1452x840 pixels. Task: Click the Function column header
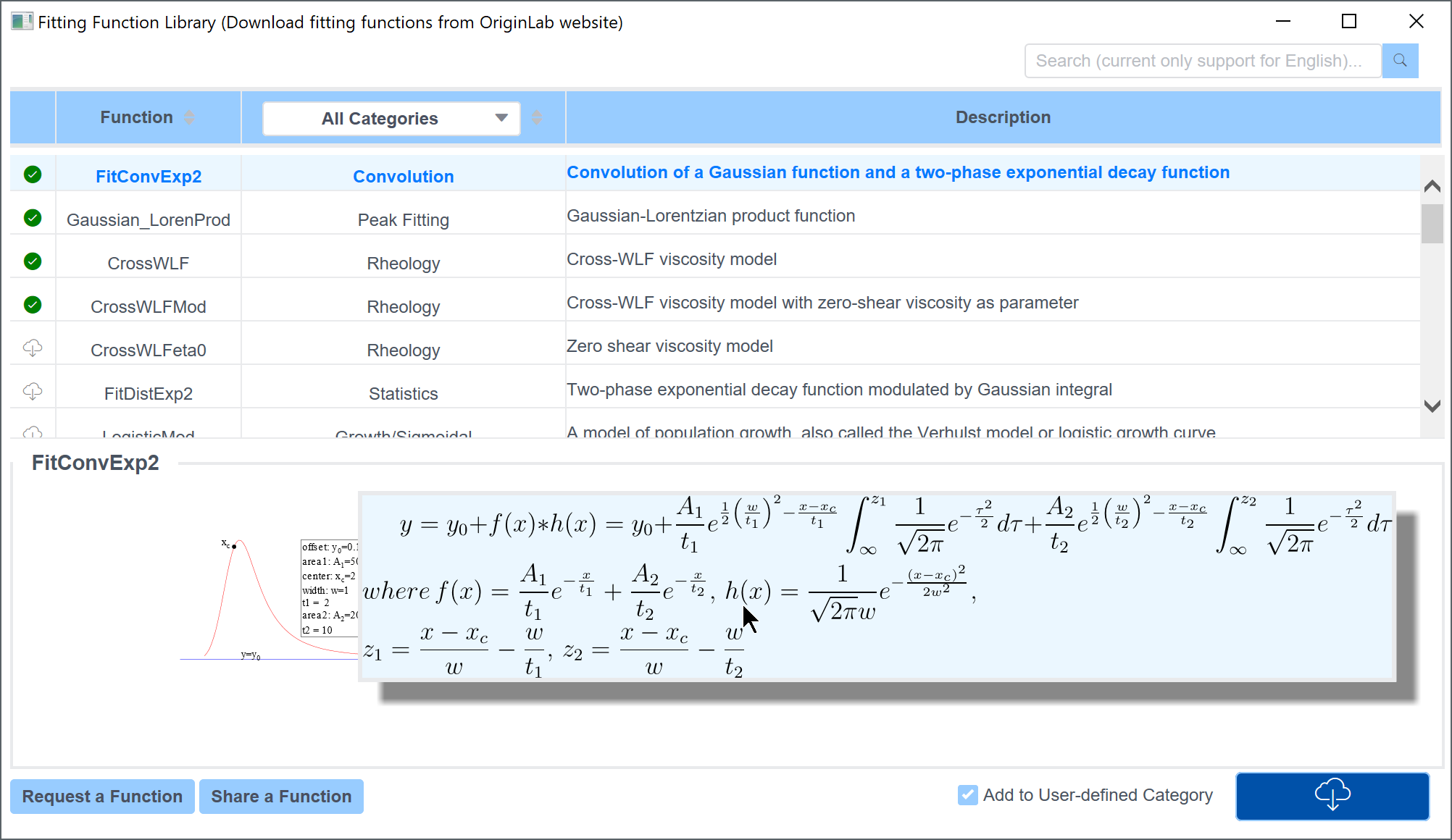pos(148,117)
